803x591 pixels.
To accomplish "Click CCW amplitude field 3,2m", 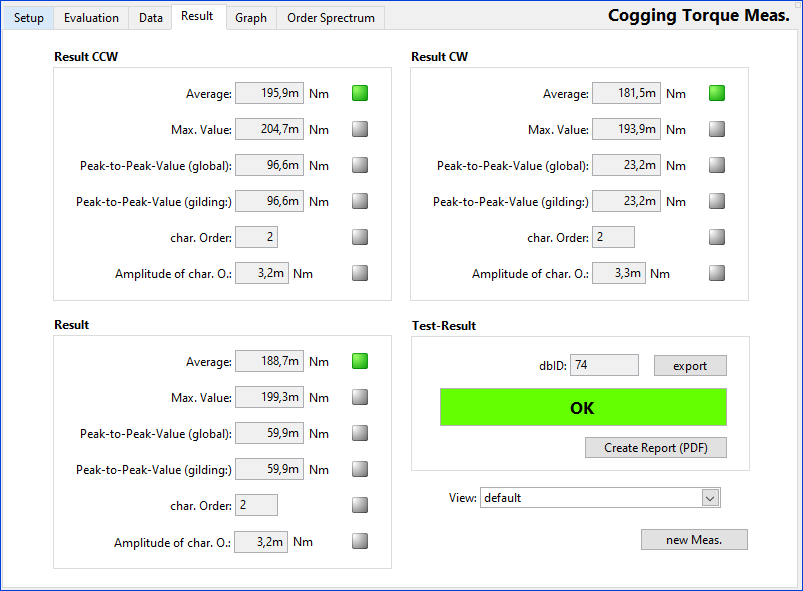I will 262,273.
